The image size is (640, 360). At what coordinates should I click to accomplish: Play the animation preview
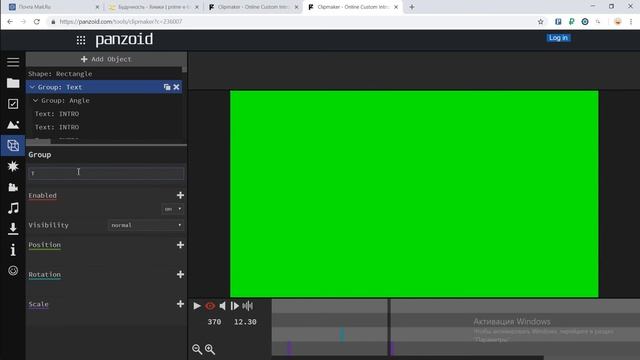point(197,306)
